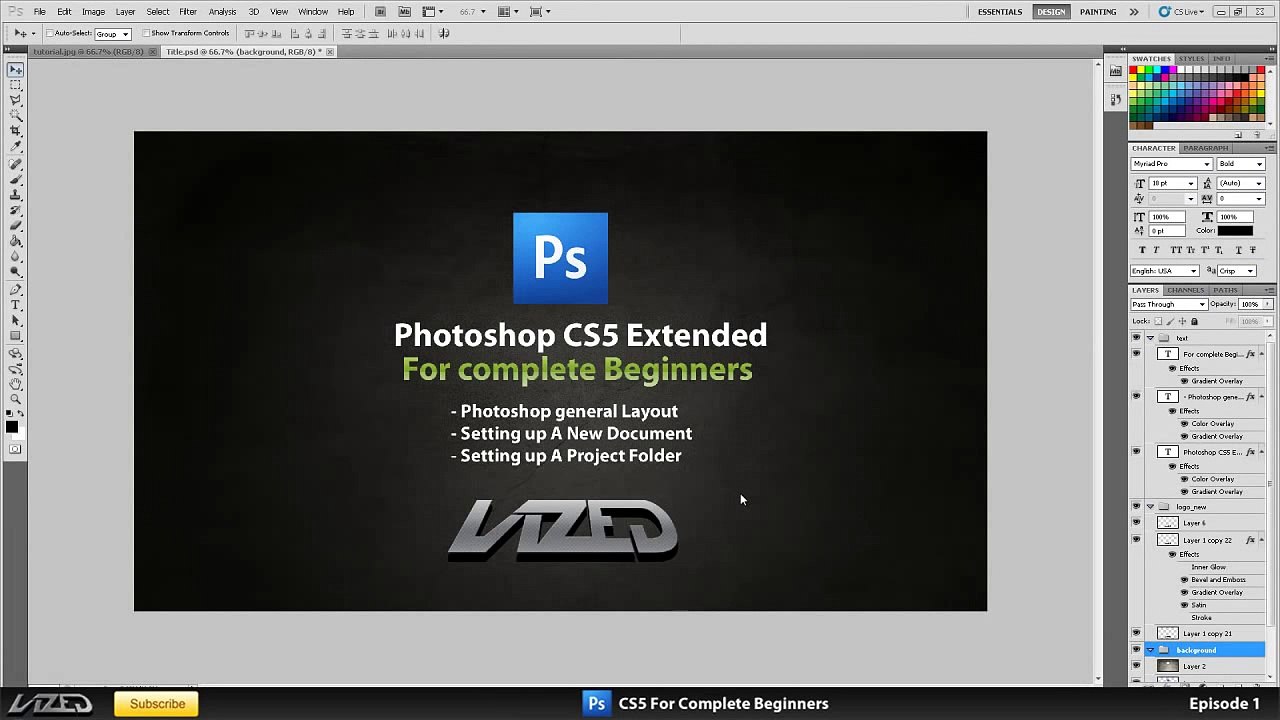Select the Lasso tool
Screen dimensions: 1280x720
[15, 100]
